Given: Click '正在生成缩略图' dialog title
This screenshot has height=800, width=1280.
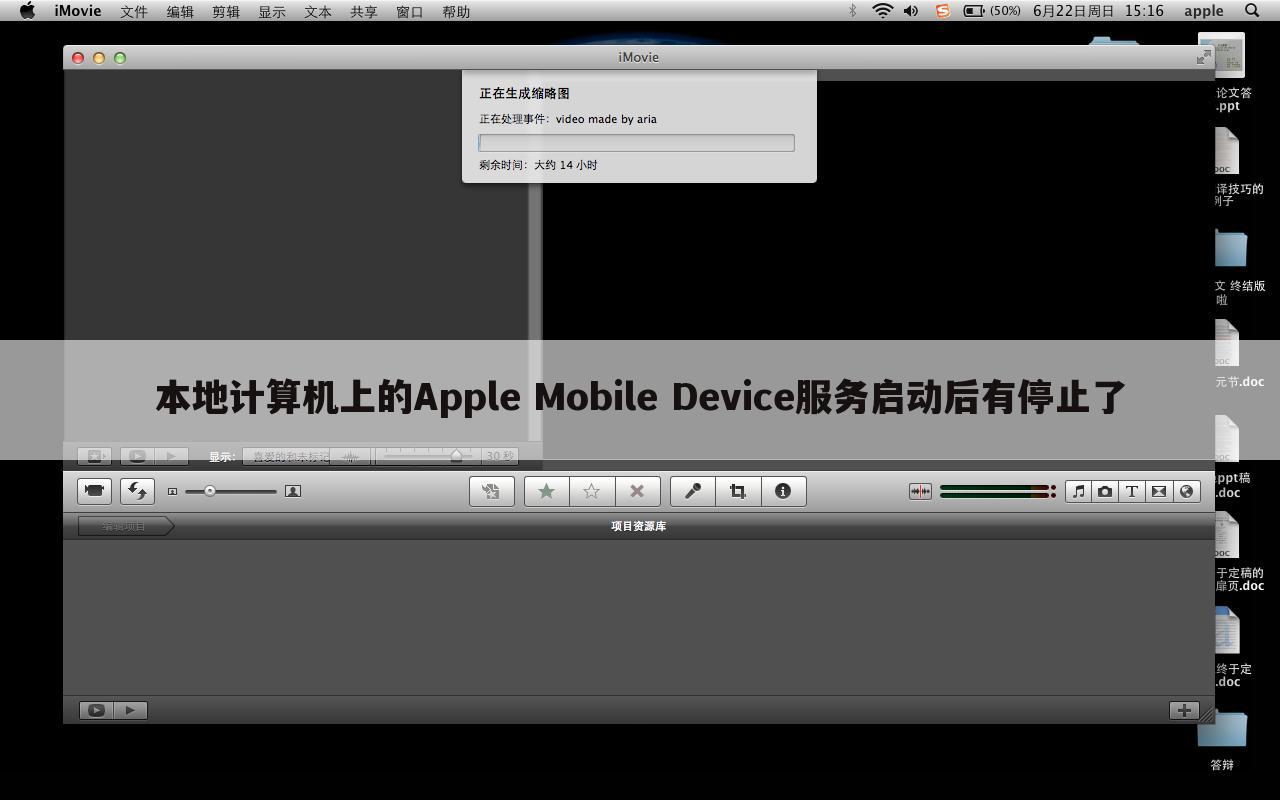Looking at the screenshot, I should coord(524,93).
